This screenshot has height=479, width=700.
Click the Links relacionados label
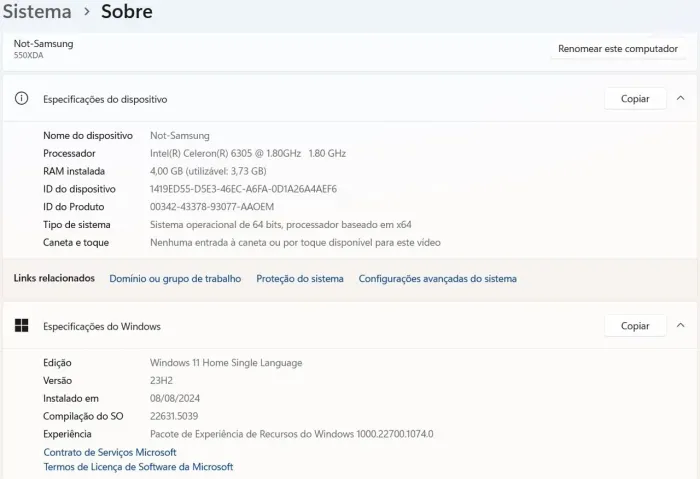[x=54, y=278]
